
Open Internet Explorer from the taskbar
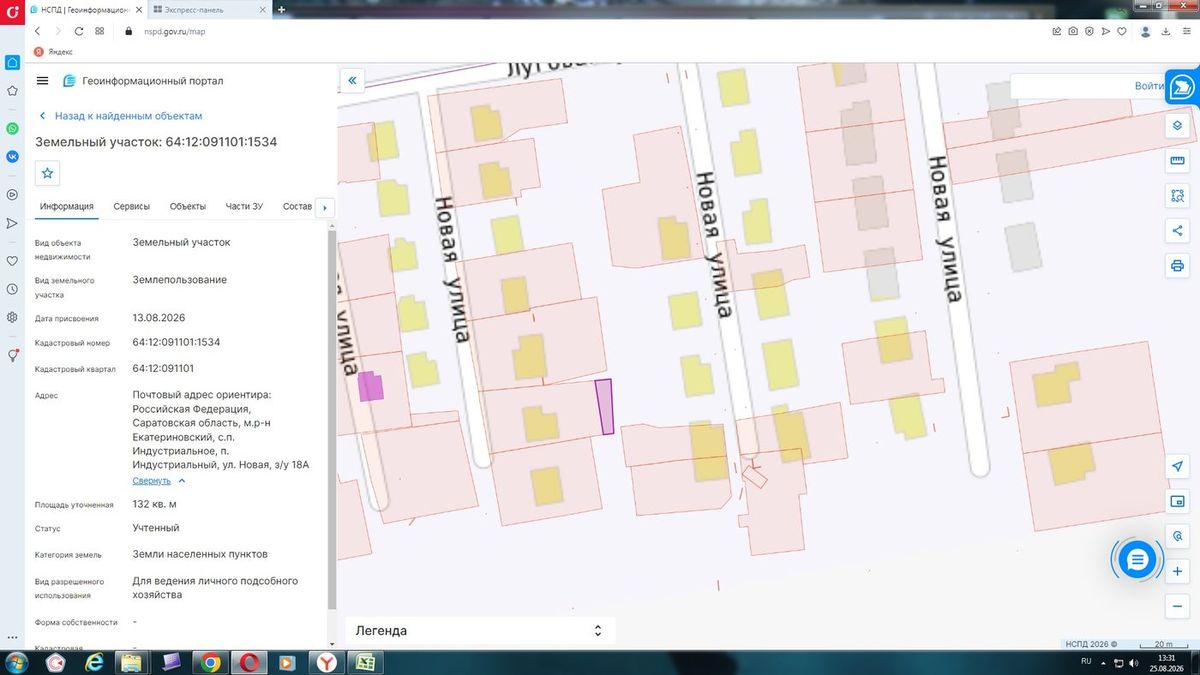click(94, 662)
